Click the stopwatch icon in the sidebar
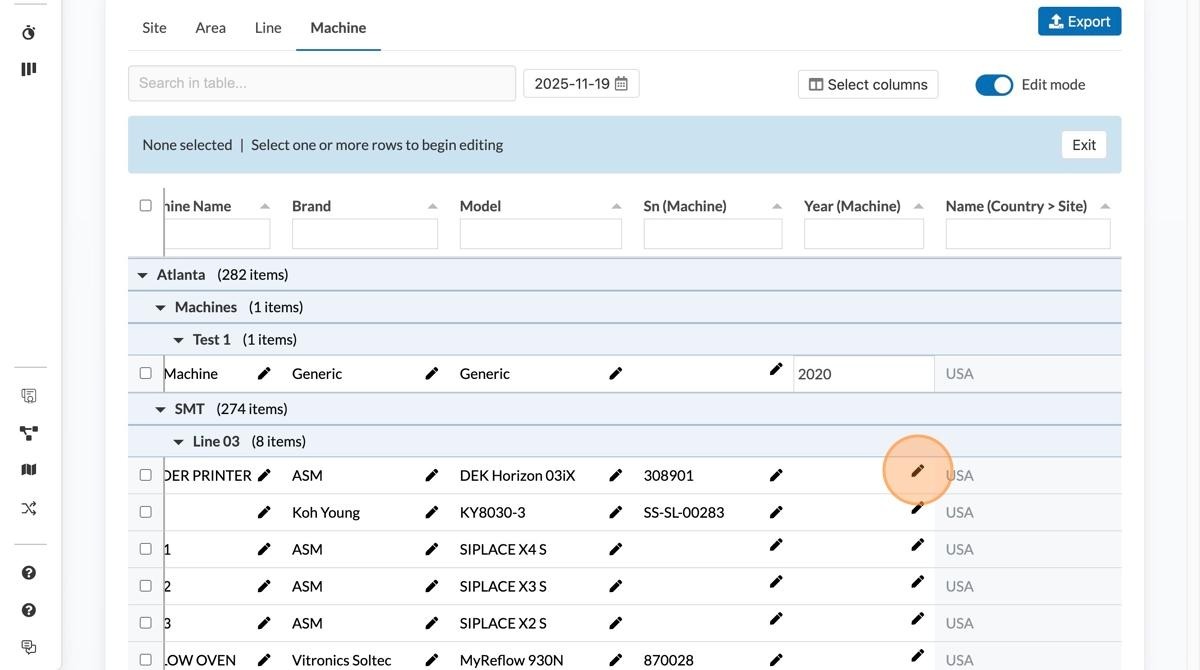The image size is (1200, 670). (29, 33)
